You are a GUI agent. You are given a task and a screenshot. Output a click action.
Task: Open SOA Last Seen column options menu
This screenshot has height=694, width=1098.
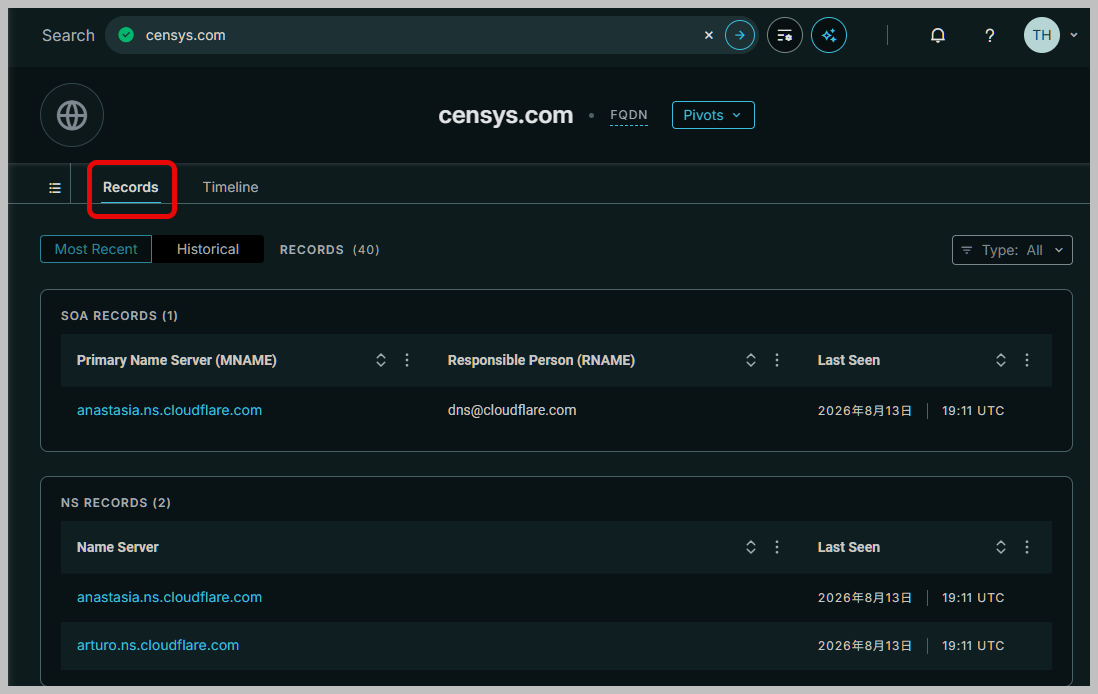(x=1027, y=360)
